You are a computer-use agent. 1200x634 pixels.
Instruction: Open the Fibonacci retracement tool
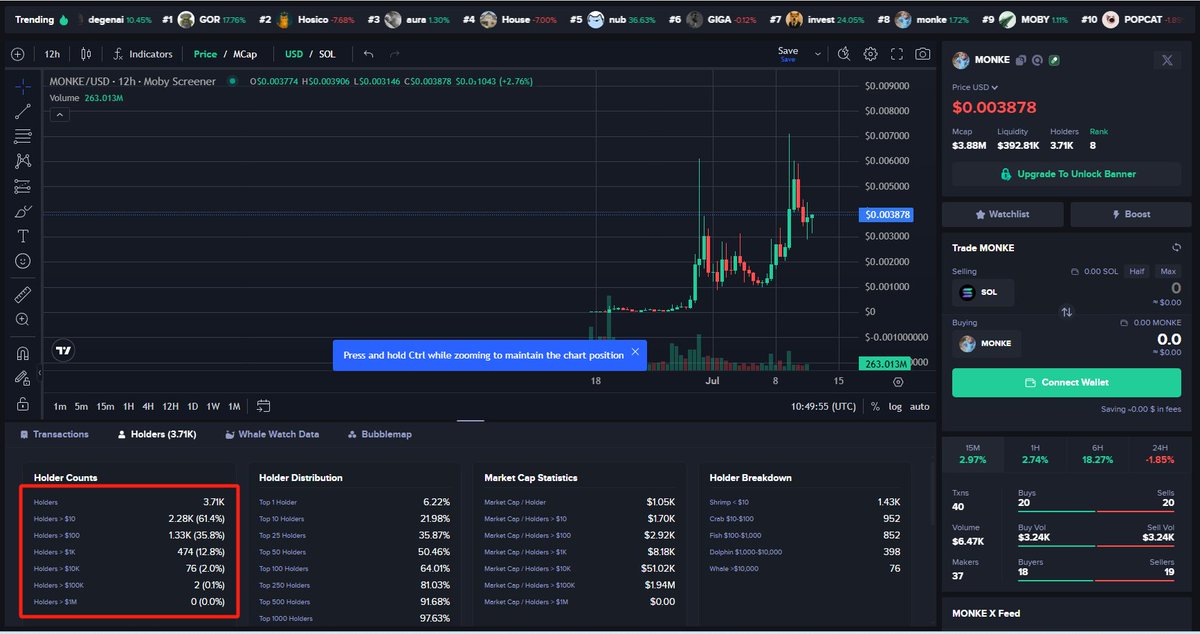tap(22, 136)
